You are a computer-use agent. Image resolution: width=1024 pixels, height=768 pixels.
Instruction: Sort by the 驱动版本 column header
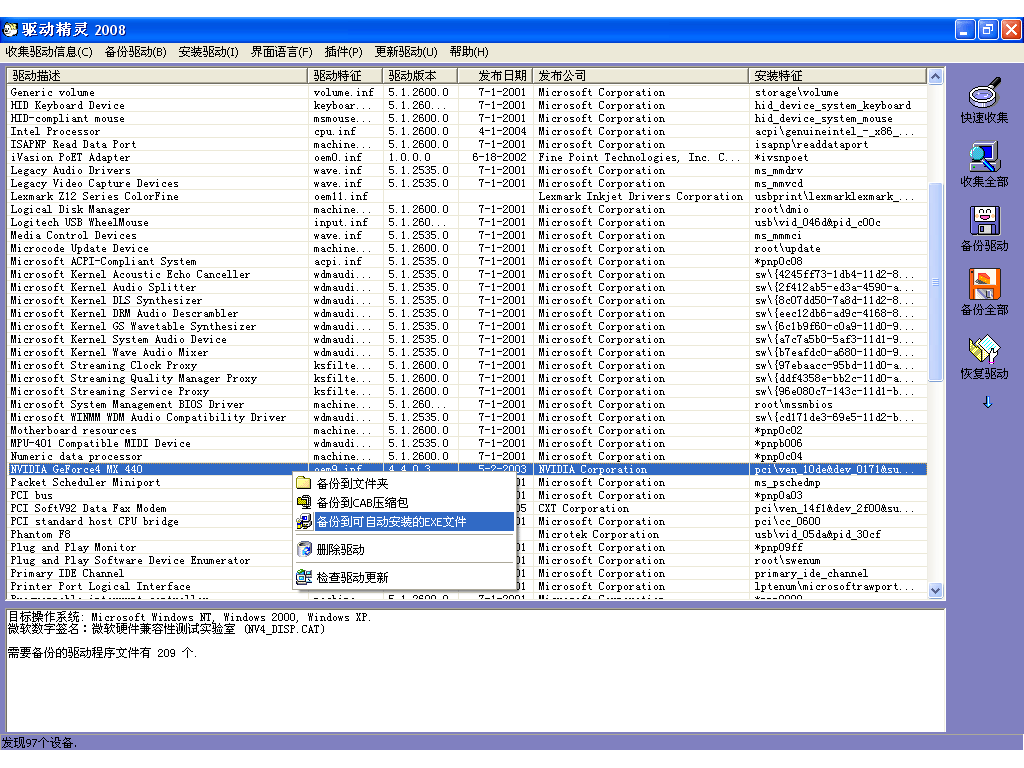click(x=420, y=76)
